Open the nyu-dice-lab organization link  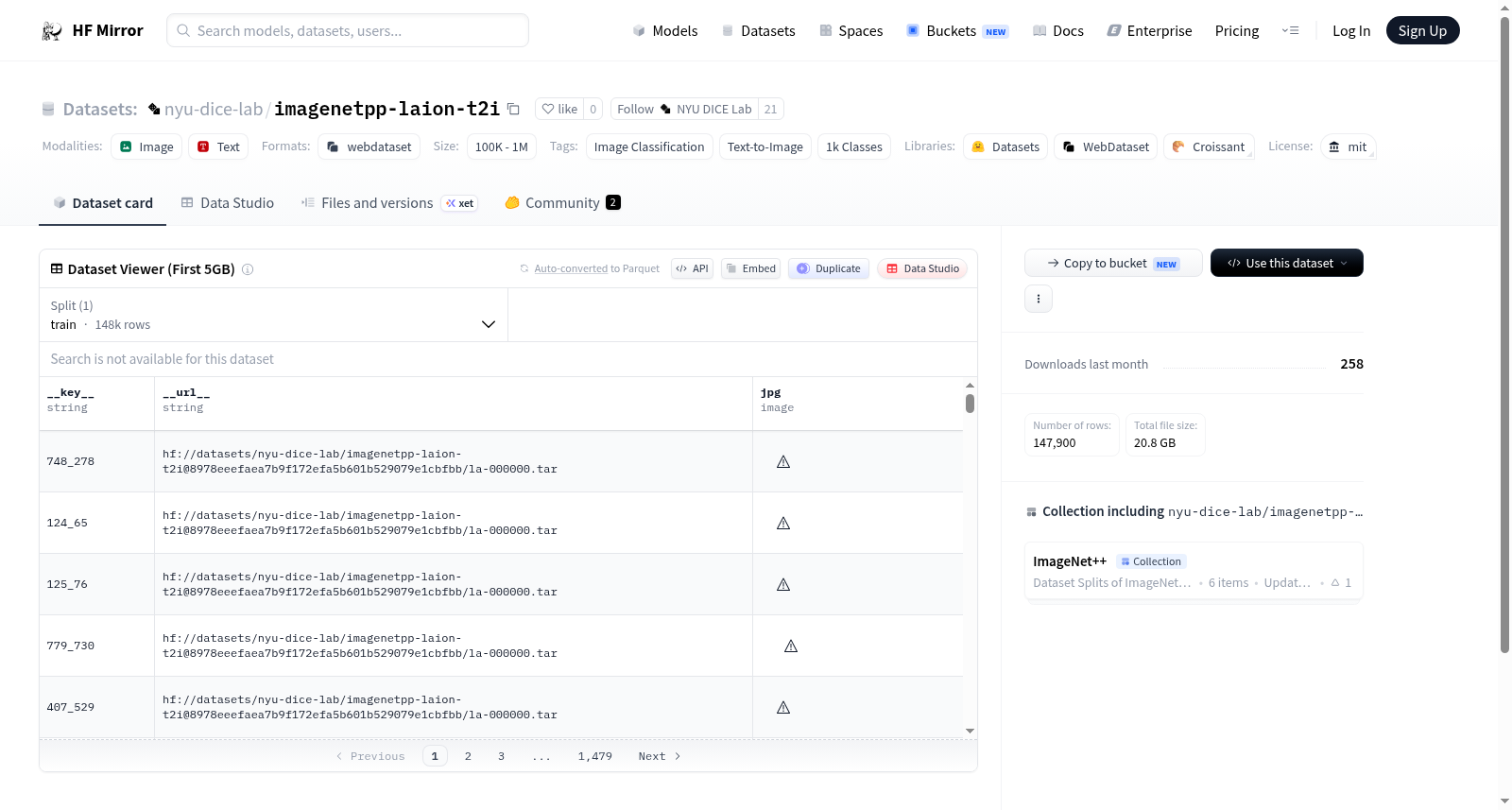pos(214,110)
